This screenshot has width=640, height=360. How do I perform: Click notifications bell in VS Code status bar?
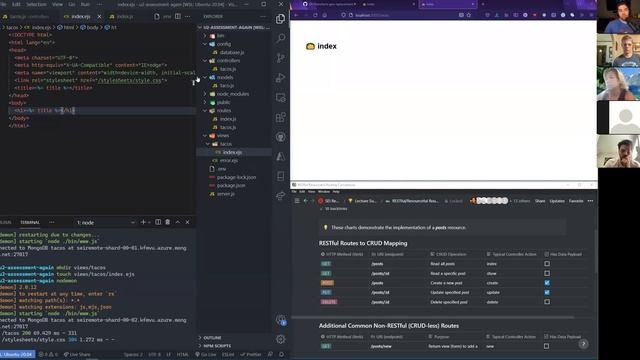click(x=281, y=354)
